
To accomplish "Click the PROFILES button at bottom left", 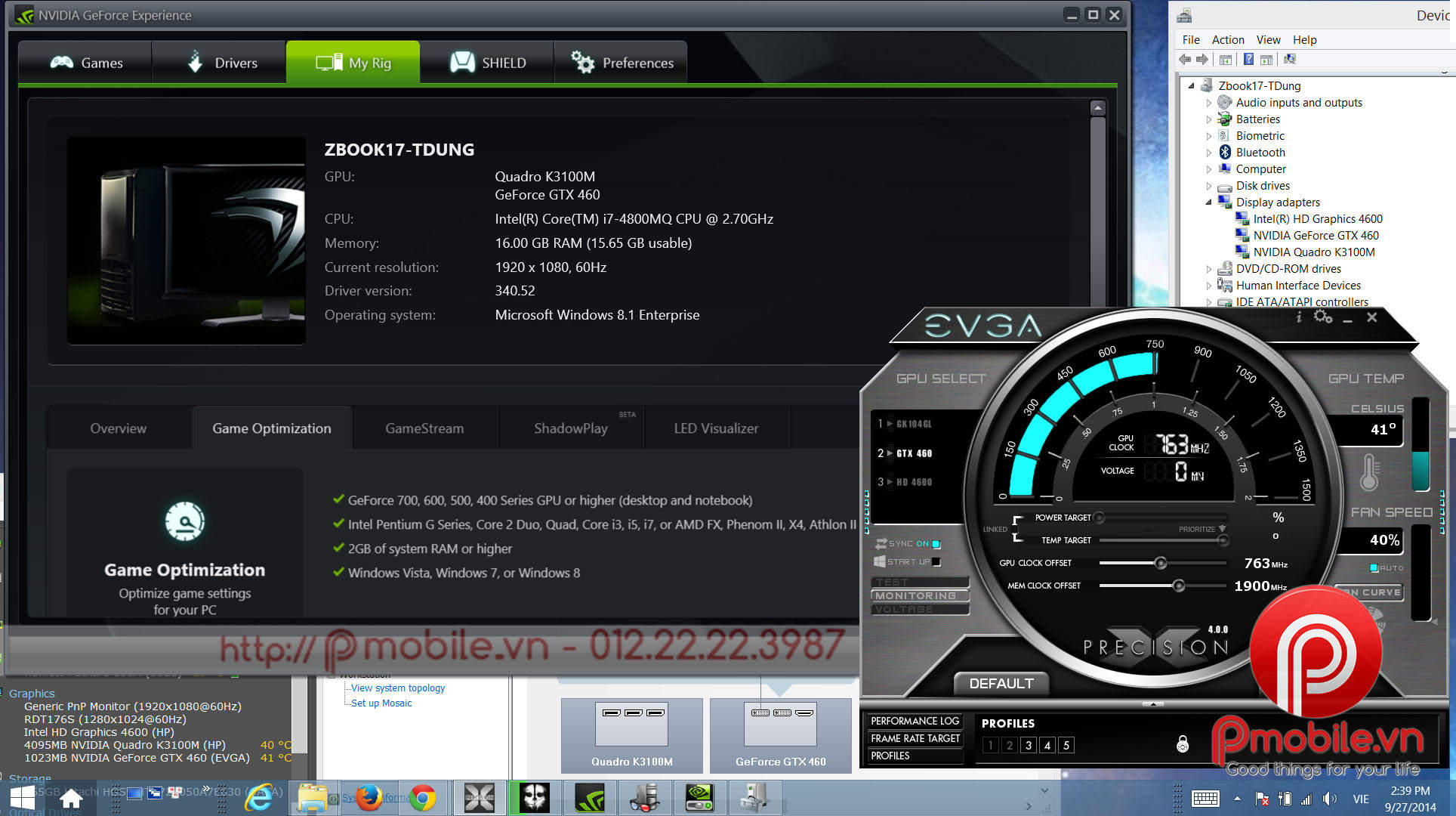I will 915,756.
